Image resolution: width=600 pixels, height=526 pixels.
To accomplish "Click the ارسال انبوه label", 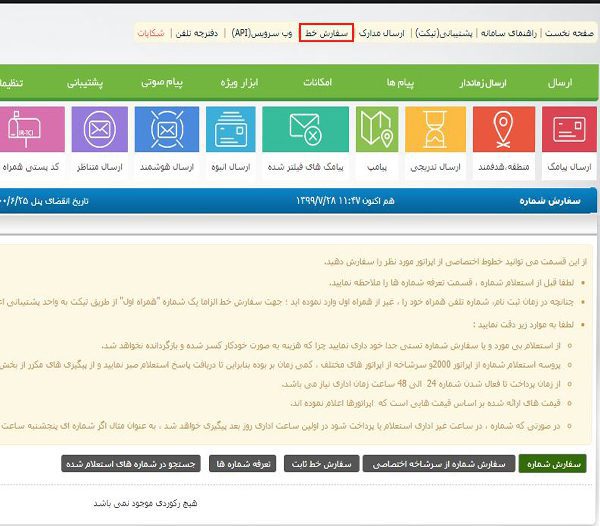I will tap(230, 167).
